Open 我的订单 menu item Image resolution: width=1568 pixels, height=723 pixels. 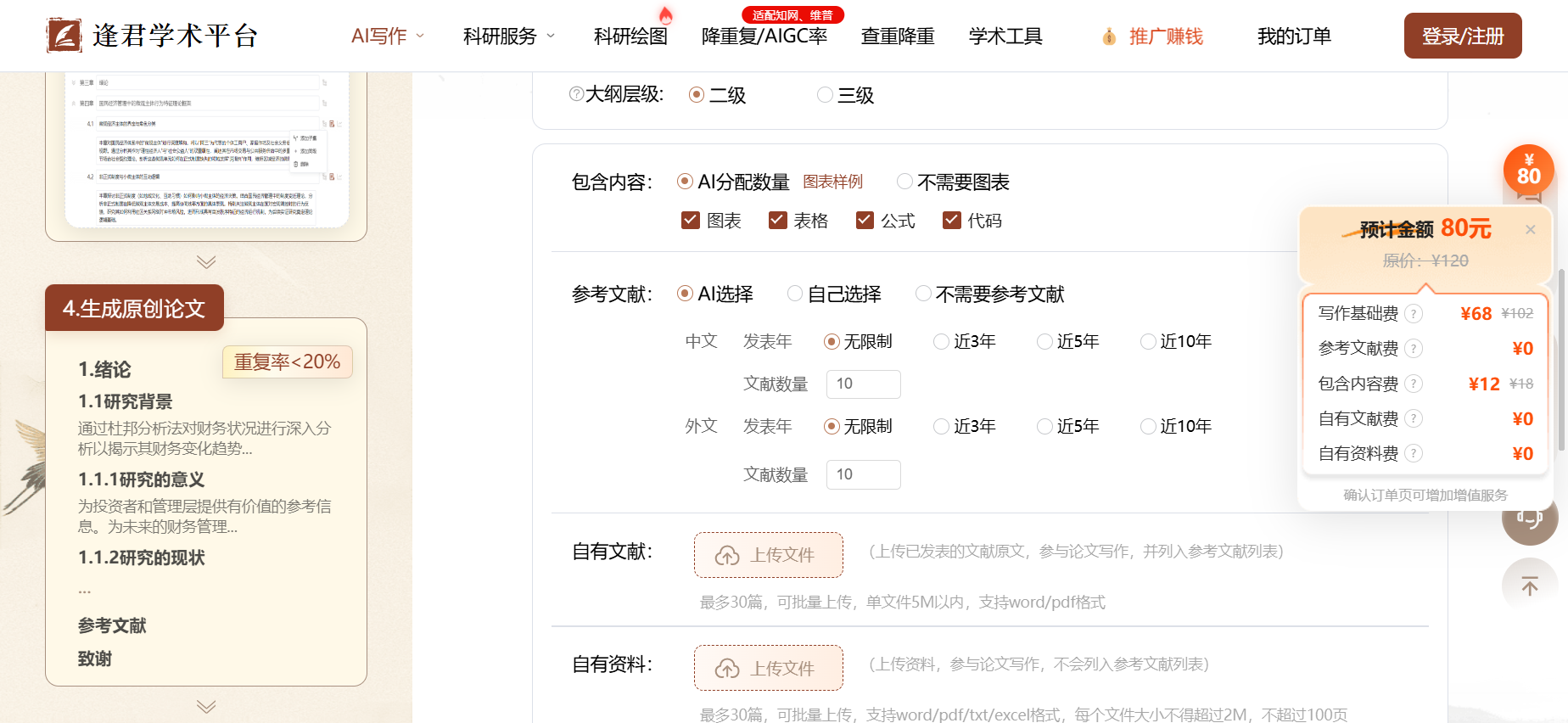(1294, 36)
